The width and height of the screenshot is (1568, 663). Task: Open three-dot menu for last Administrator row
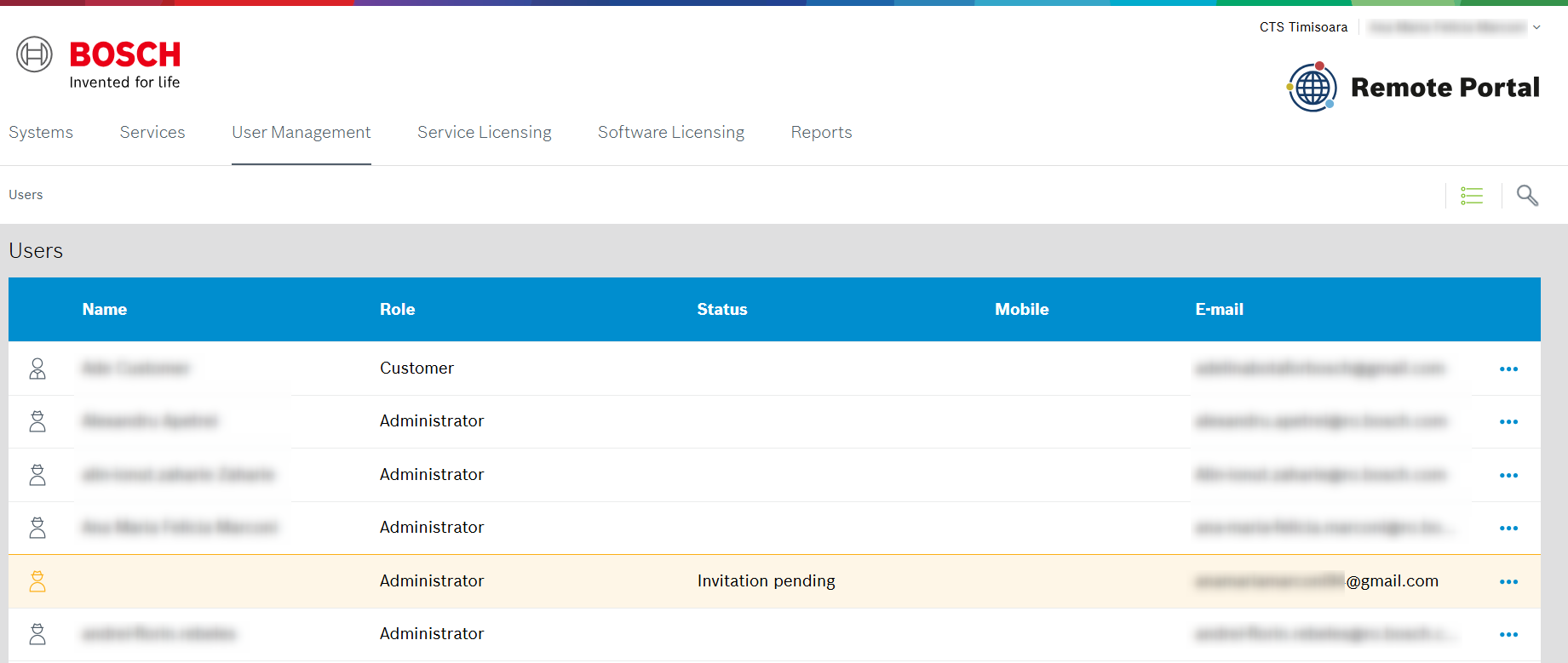pos(1508,635)
